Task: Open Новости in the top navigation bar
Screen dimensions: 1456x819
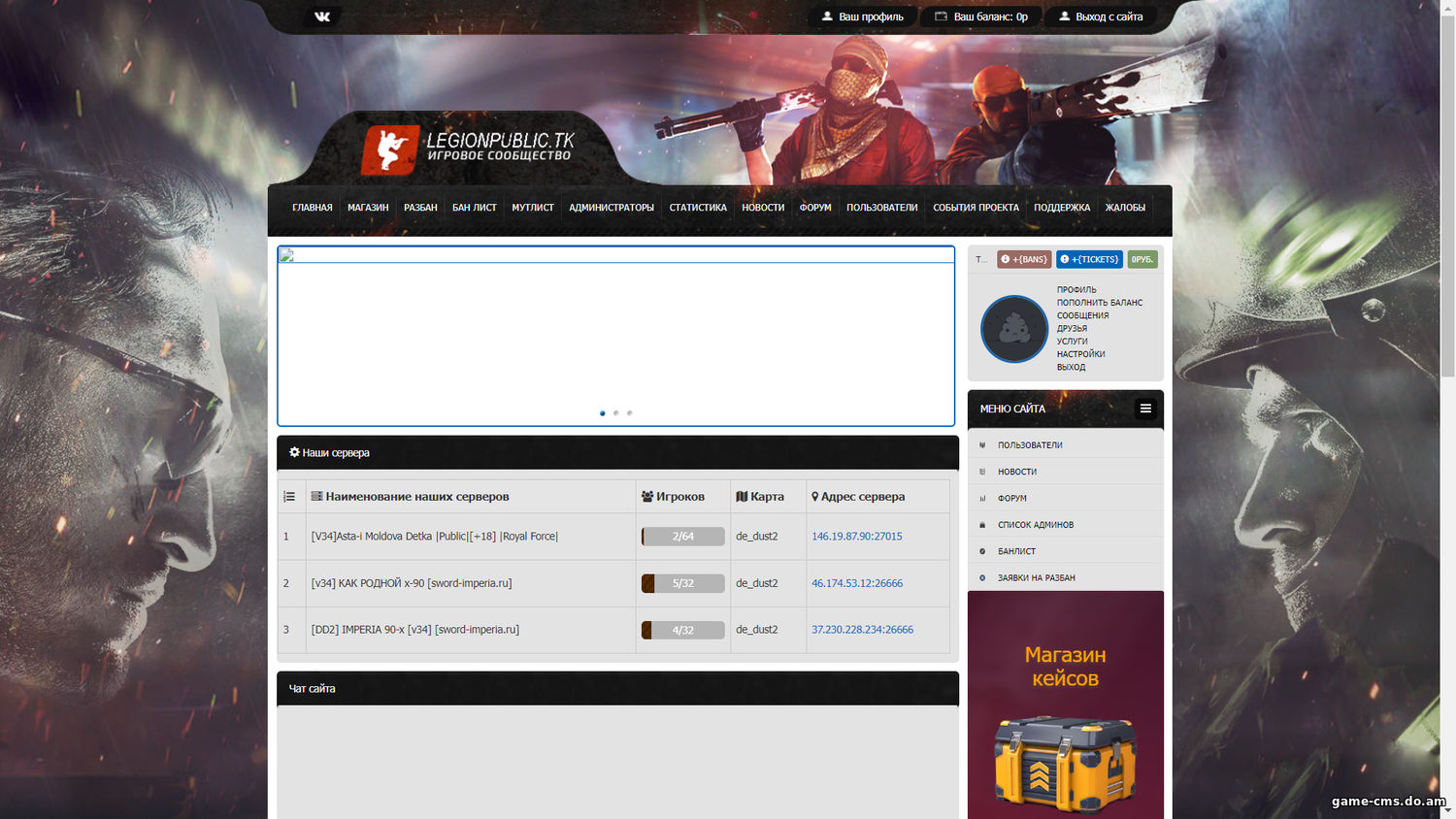Action: coord(763,208)
